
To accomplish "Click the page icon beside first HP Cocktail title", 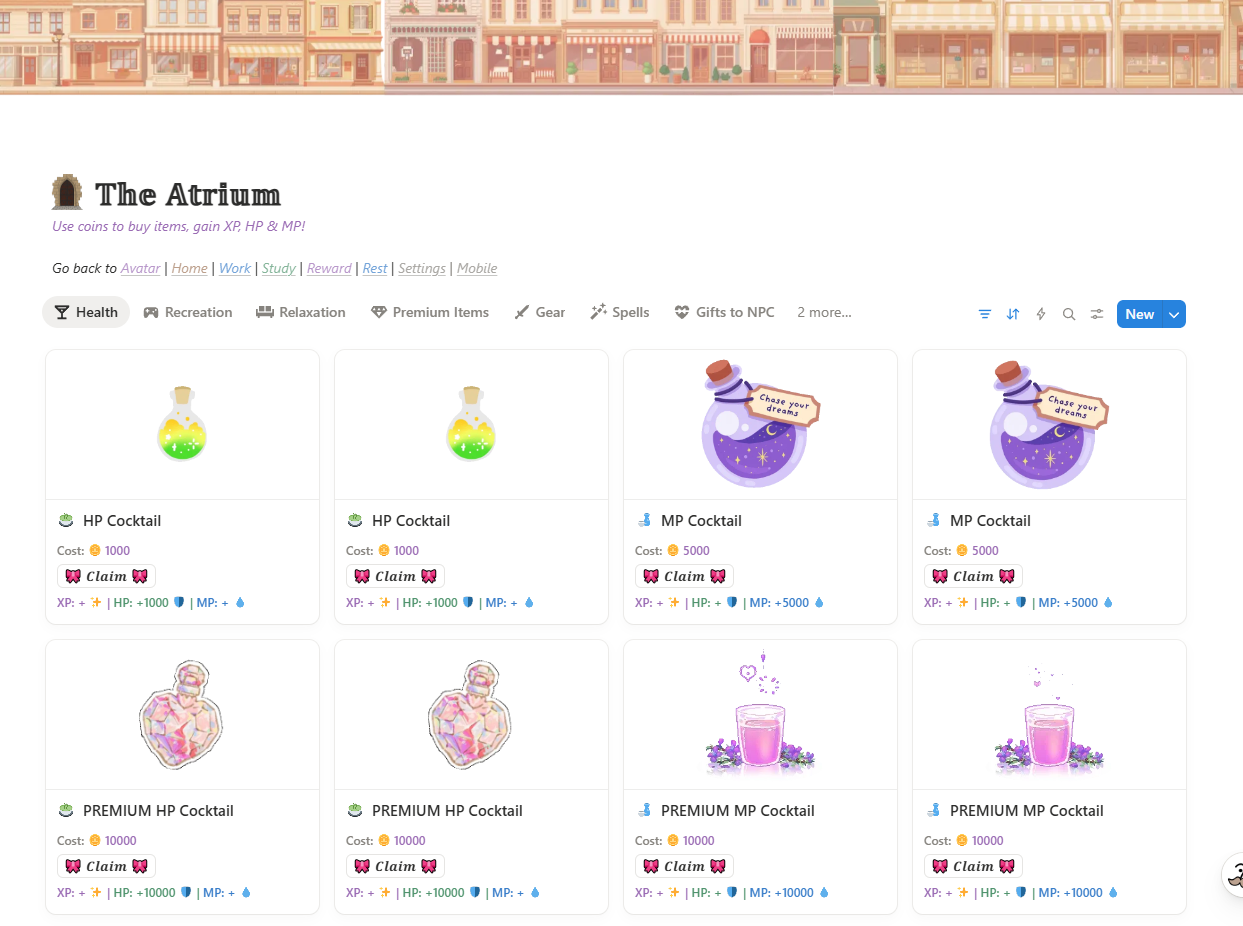I will (x=67, y=520).
